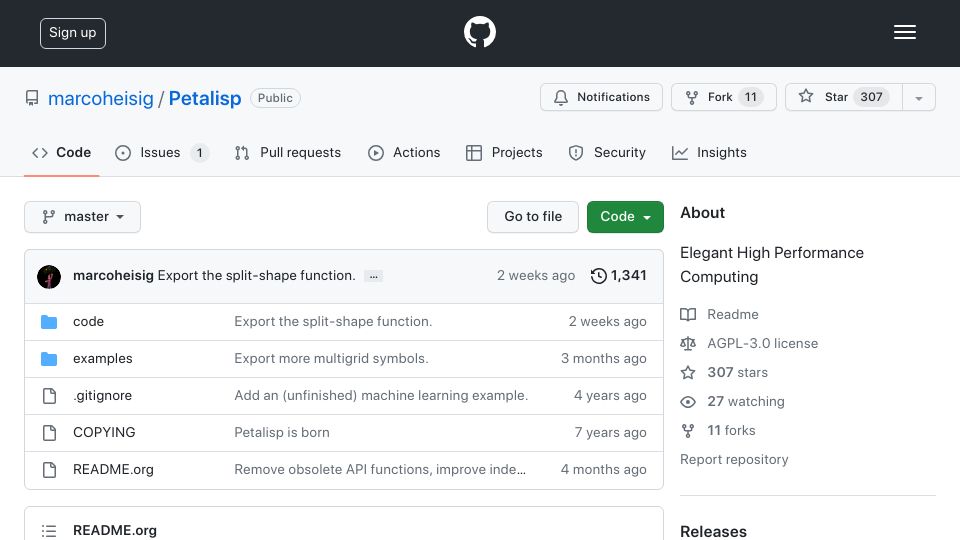Star the Petalisp repository

tap(844, 97)
